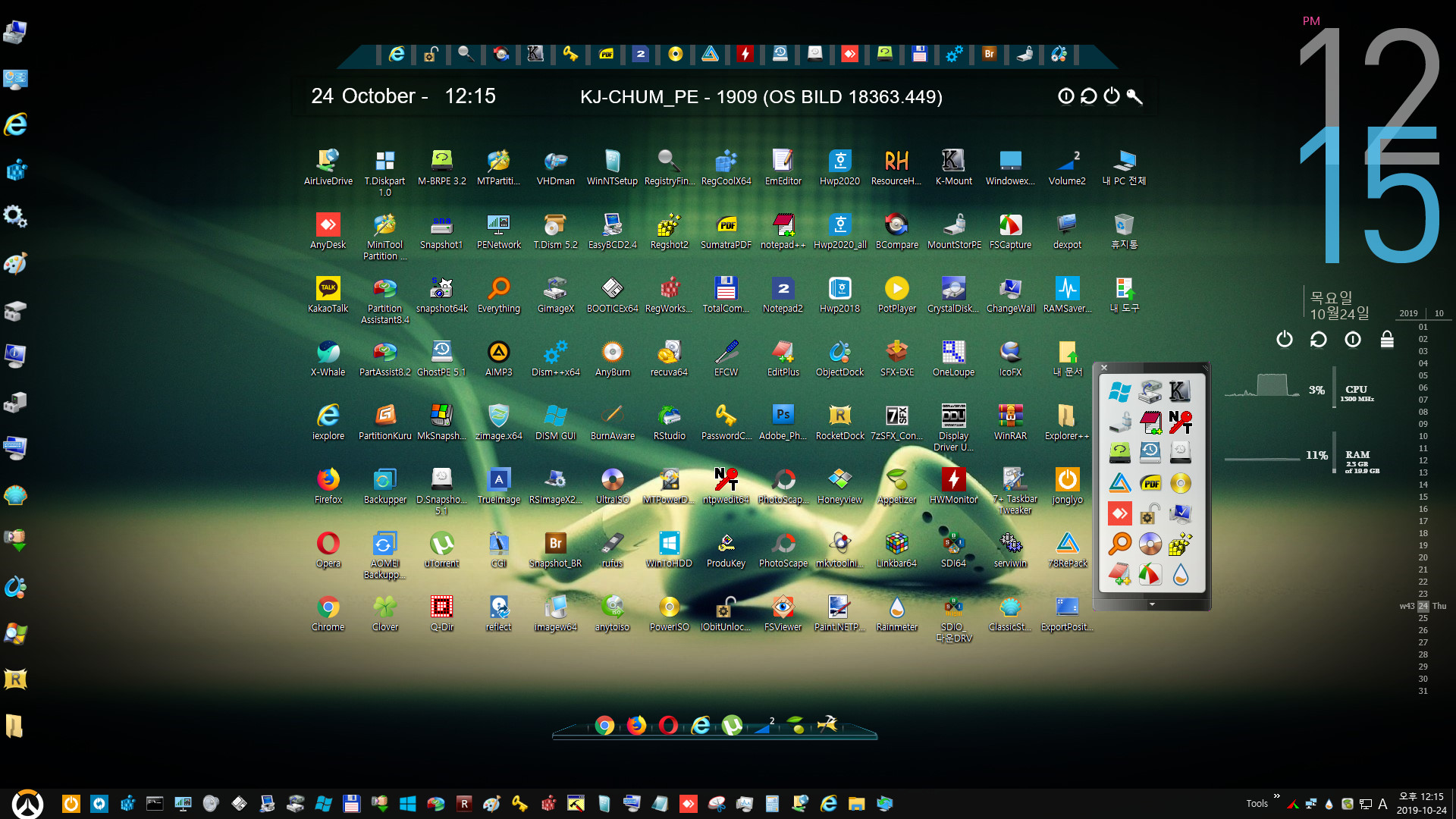1456x819 pixels.
Task: Open notepad++ desktop icon
Action: pos(783,231)
